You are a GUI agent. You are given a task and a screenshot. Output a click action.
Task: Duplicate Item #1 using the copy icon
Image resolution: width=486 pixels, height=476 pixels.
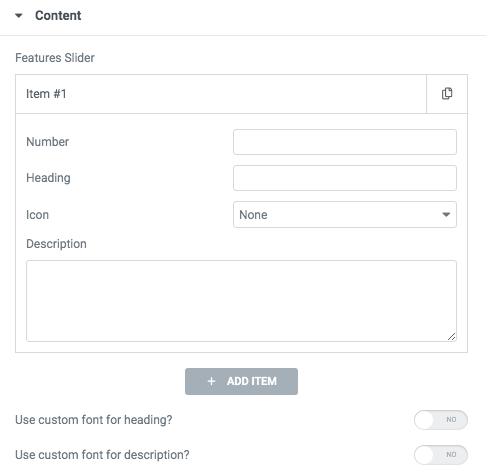tap(447, 94)
